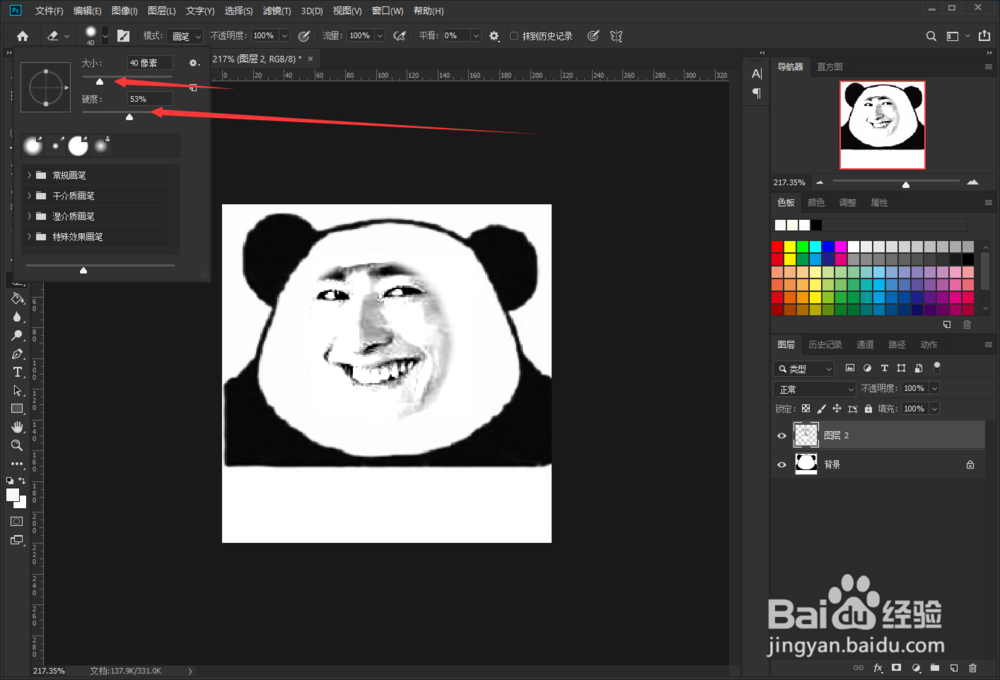Open smoothing options gear icon

[x=494, y=36]
